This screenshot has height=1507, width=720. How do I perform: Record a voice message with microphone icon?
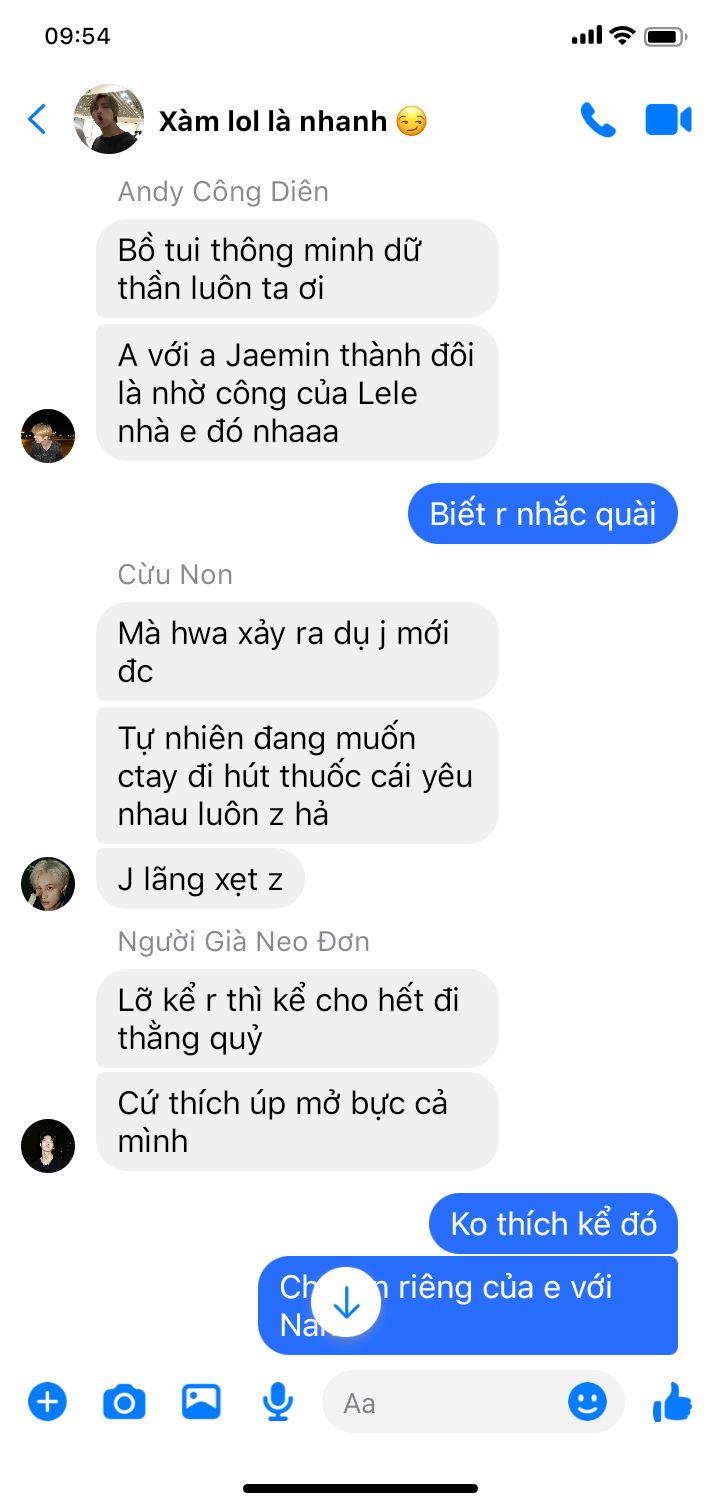click(x=278, y=1401)
